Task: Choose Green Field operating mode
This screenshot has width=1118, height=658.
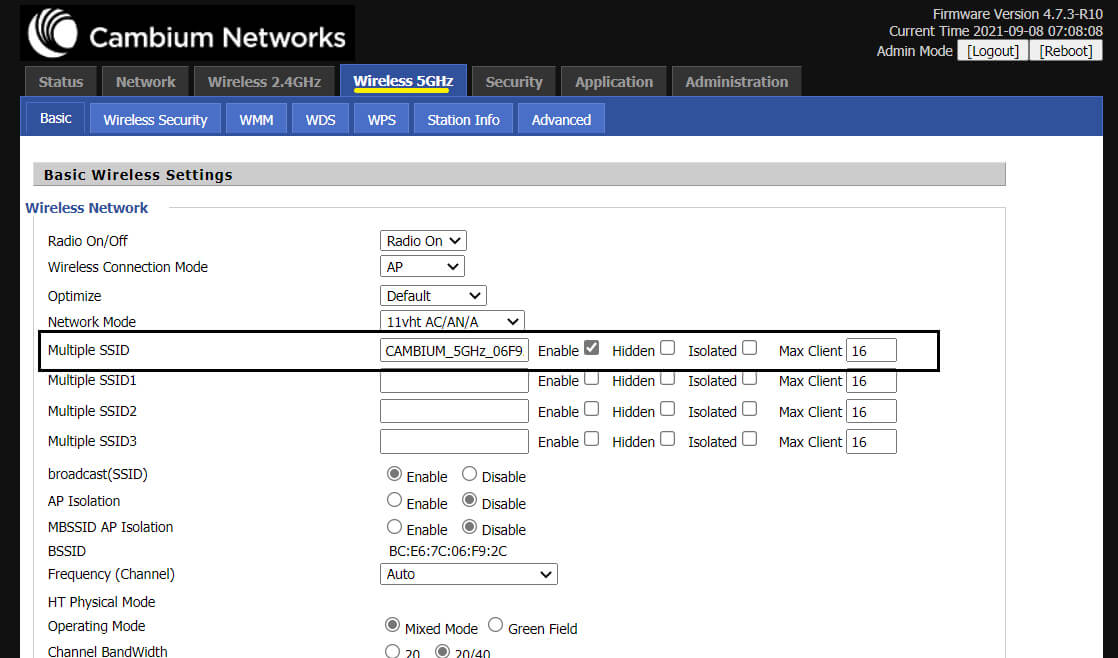Action: tap(496, 626)
